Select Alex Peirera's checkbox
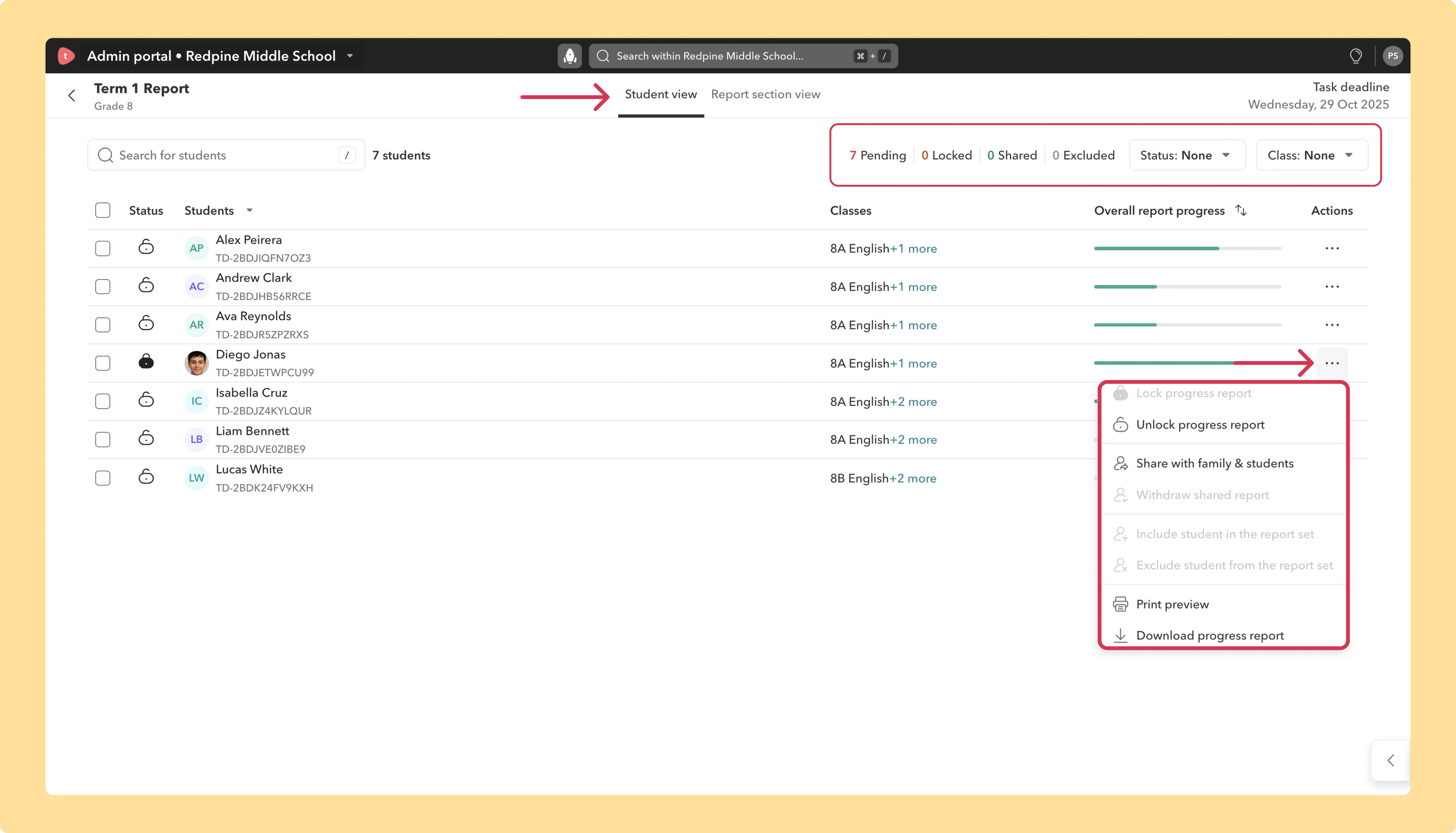The image size is (1456, 833). (x=103, y=248)
